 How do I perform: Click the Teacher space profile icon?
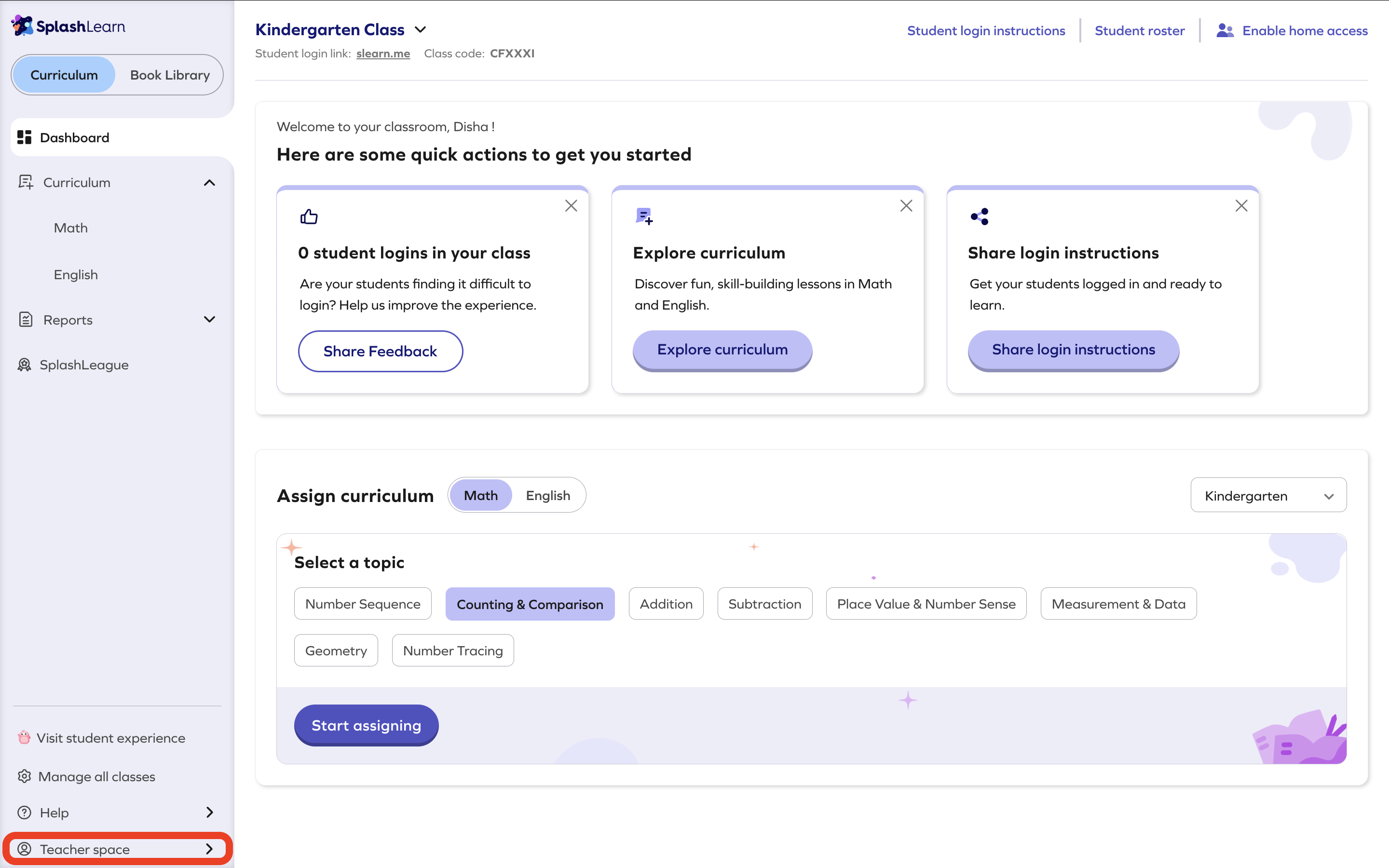pyautogui.click(x=24, y=849)
